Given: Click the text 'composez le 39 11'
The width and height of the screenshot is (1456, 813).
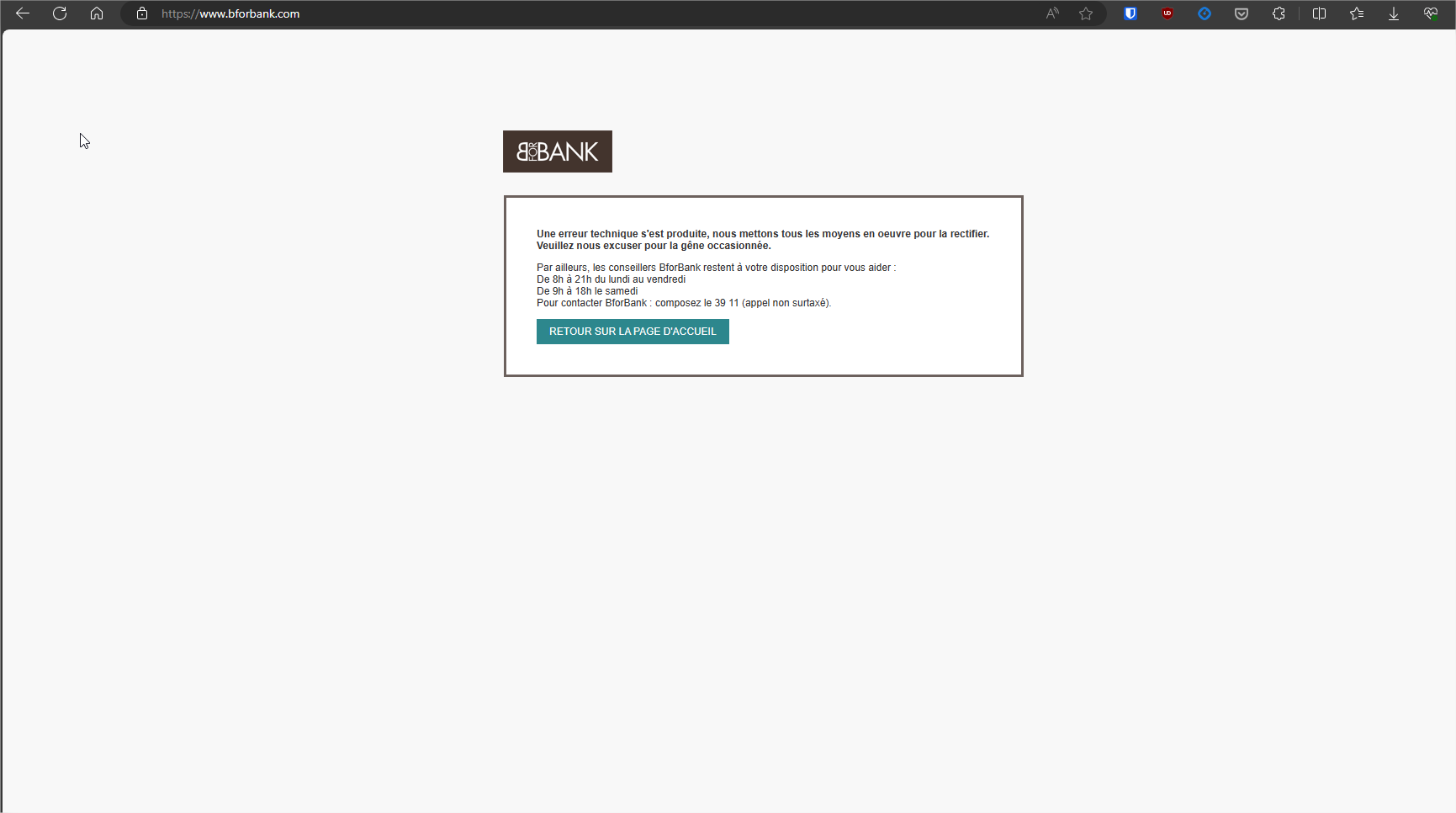Looking at the screenshot, I should pos(696,303).
